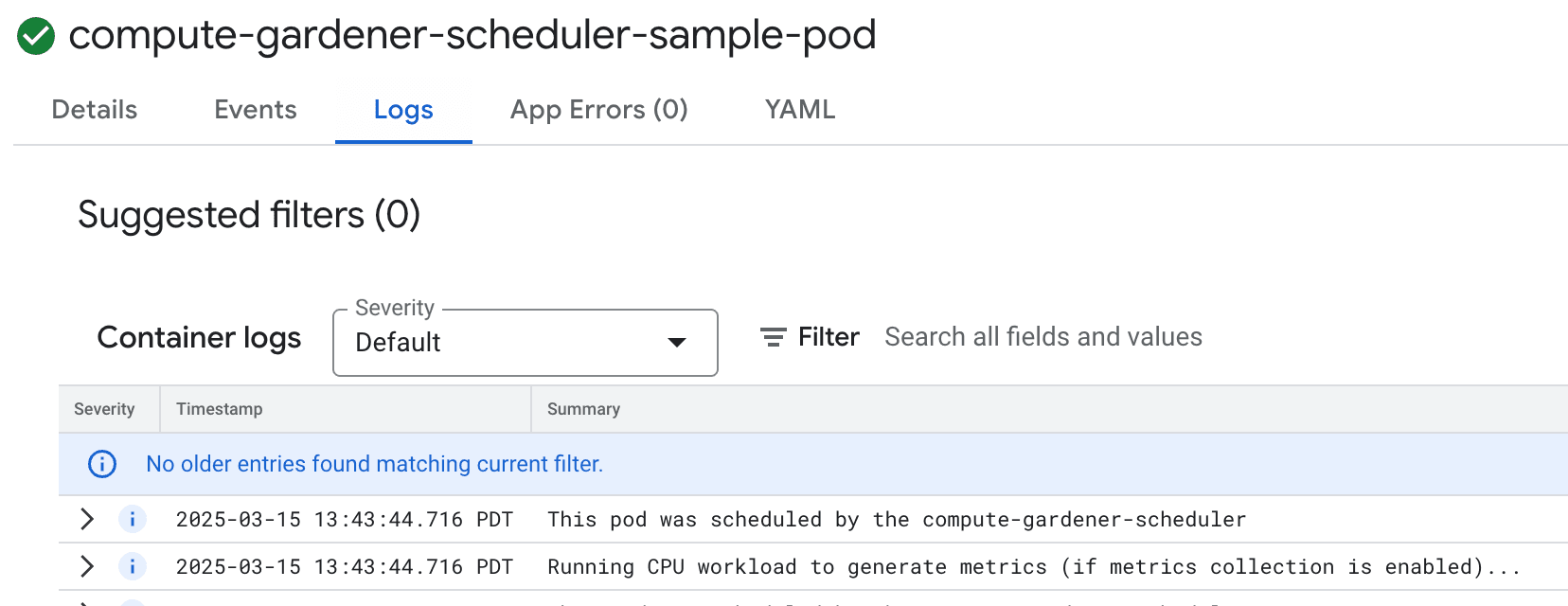Open the Events tab

[x=255, y=110]
